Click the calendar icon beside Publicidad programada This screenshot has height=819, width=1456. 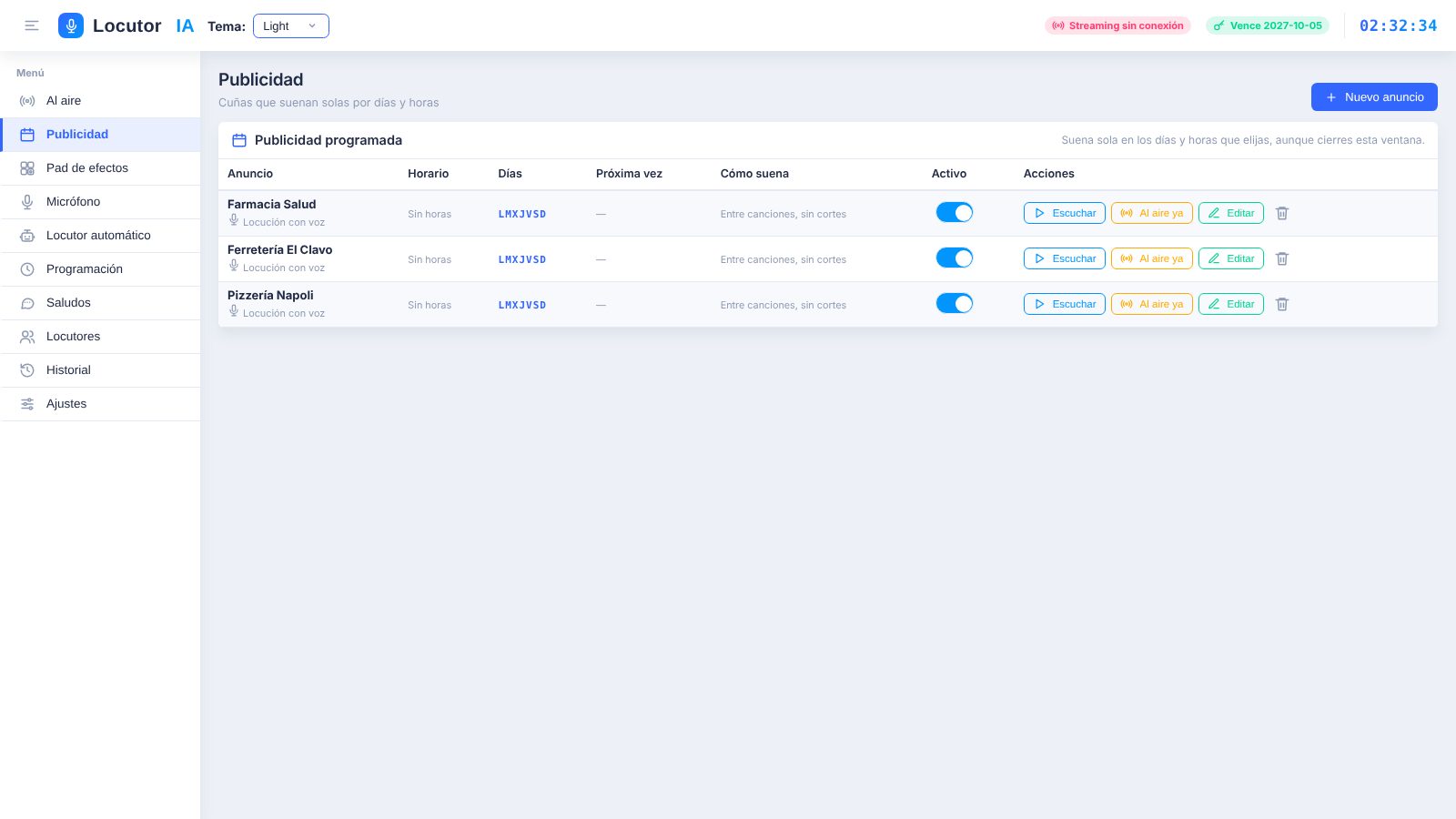tap(239, 140)
